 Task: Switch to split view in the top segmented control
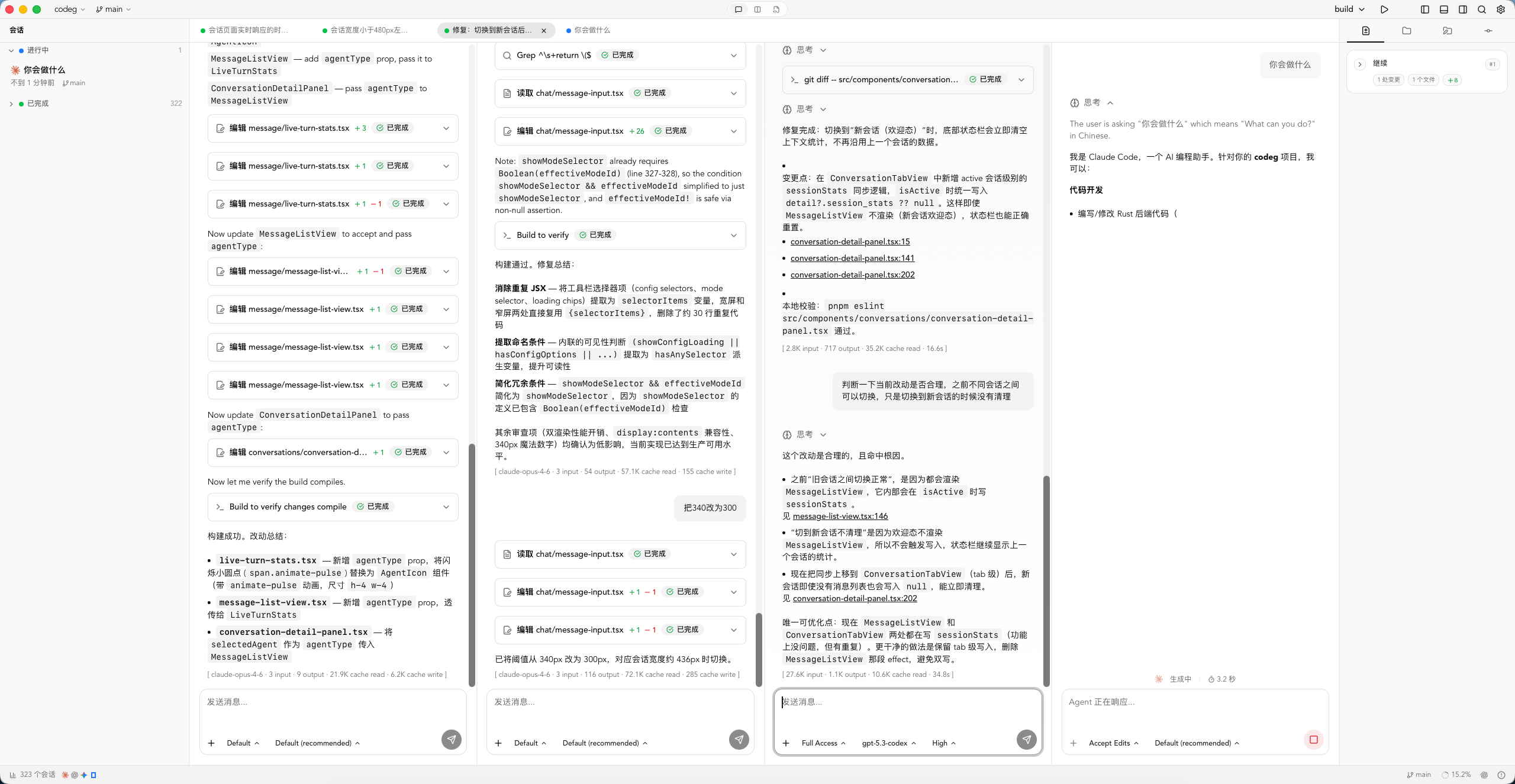tap(757, 9)
